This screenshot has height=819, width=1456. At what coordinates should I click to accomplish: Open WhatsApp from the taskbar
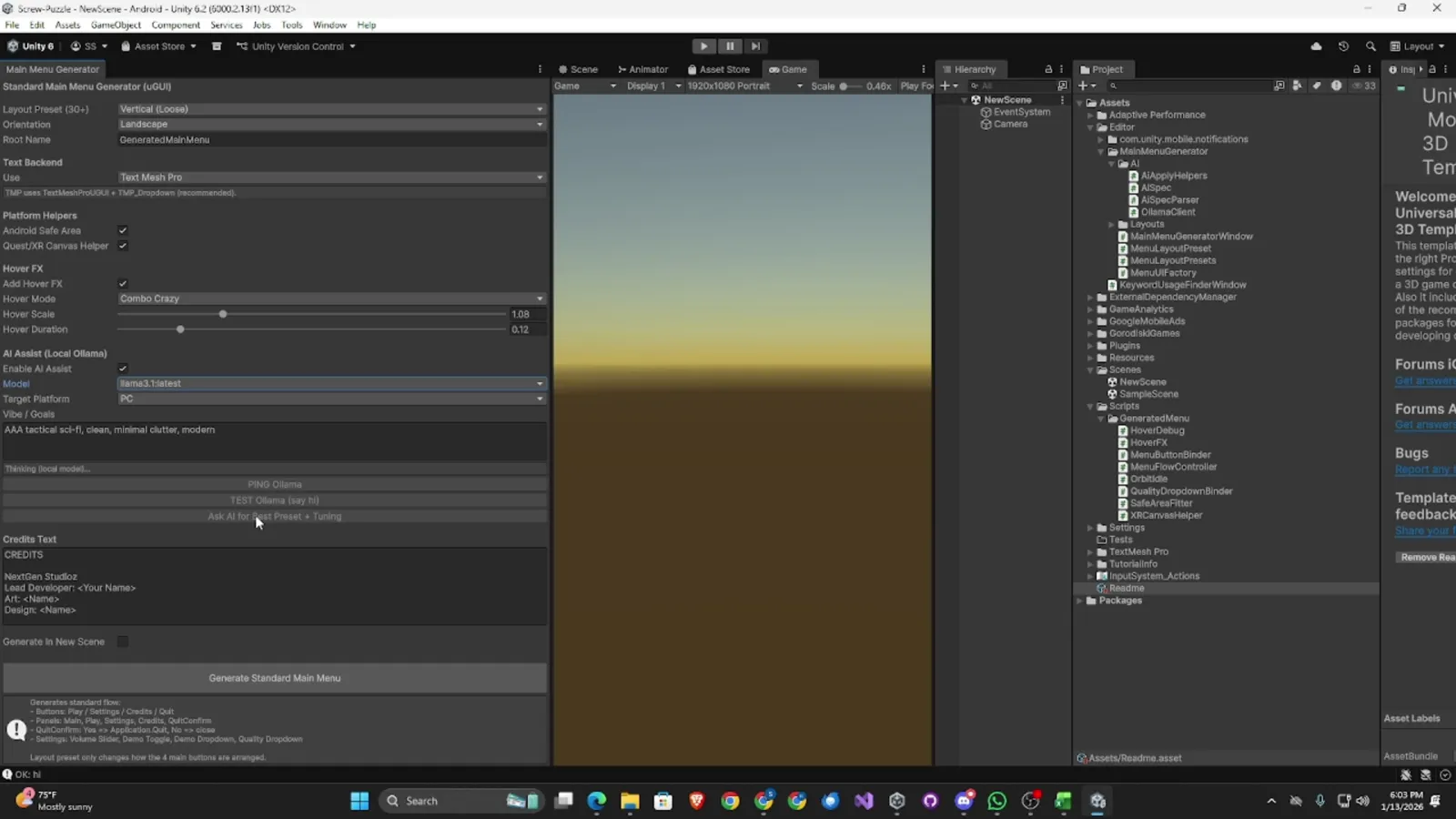pos(997,801)
